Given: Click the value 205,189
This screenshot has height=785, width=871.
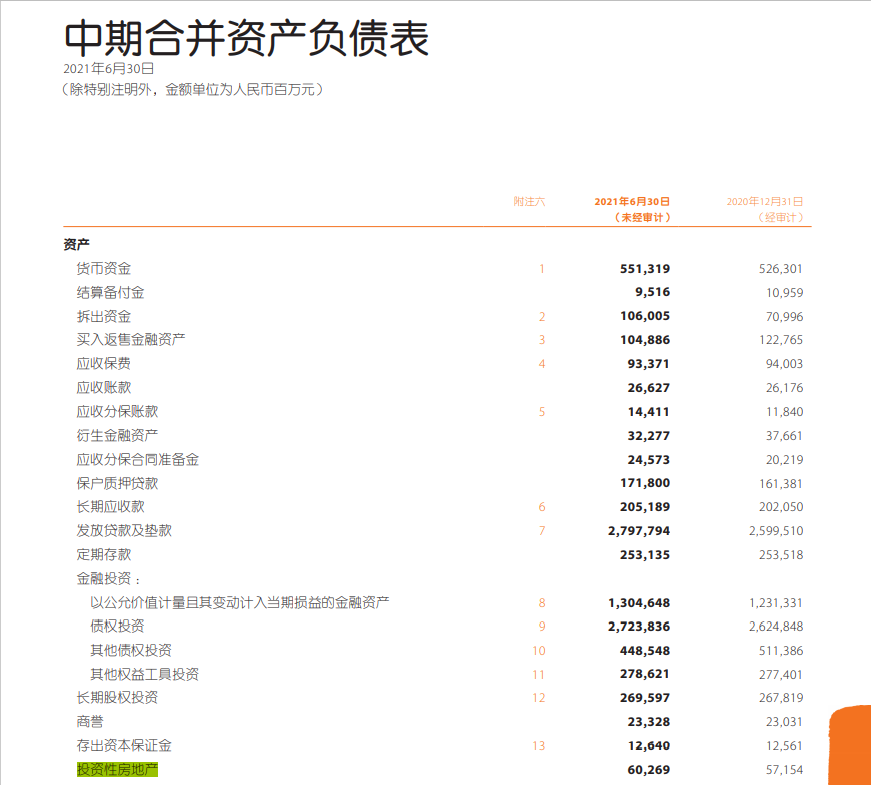Looking at the screenshot, I should [645, 507].
